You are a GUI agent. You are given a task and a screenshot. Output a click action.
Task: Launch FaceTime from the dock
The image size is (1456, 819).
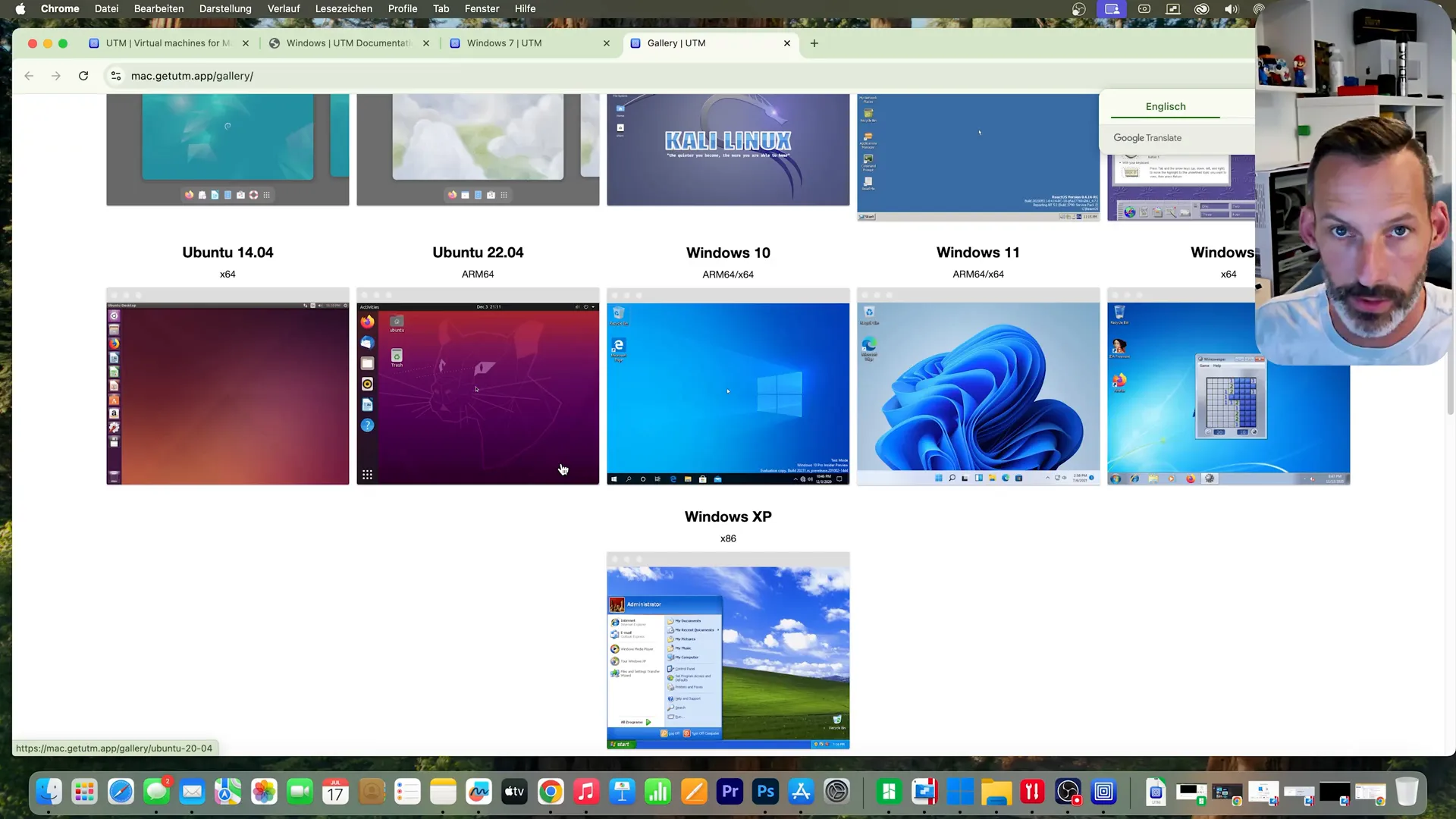[x=300, y=792]
